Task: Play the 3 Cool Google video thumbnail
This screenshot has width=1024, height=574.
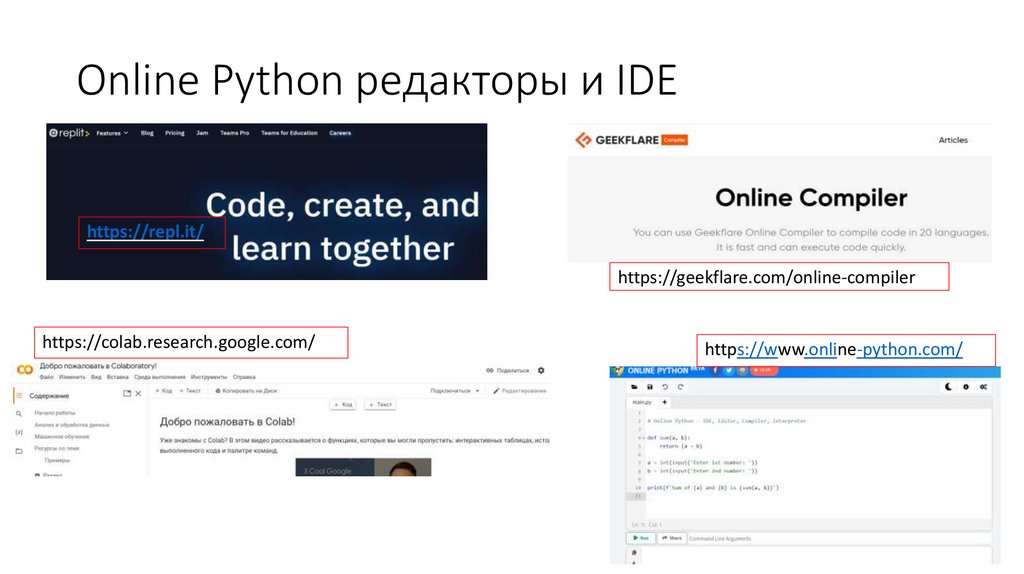Action: point(363,467)
